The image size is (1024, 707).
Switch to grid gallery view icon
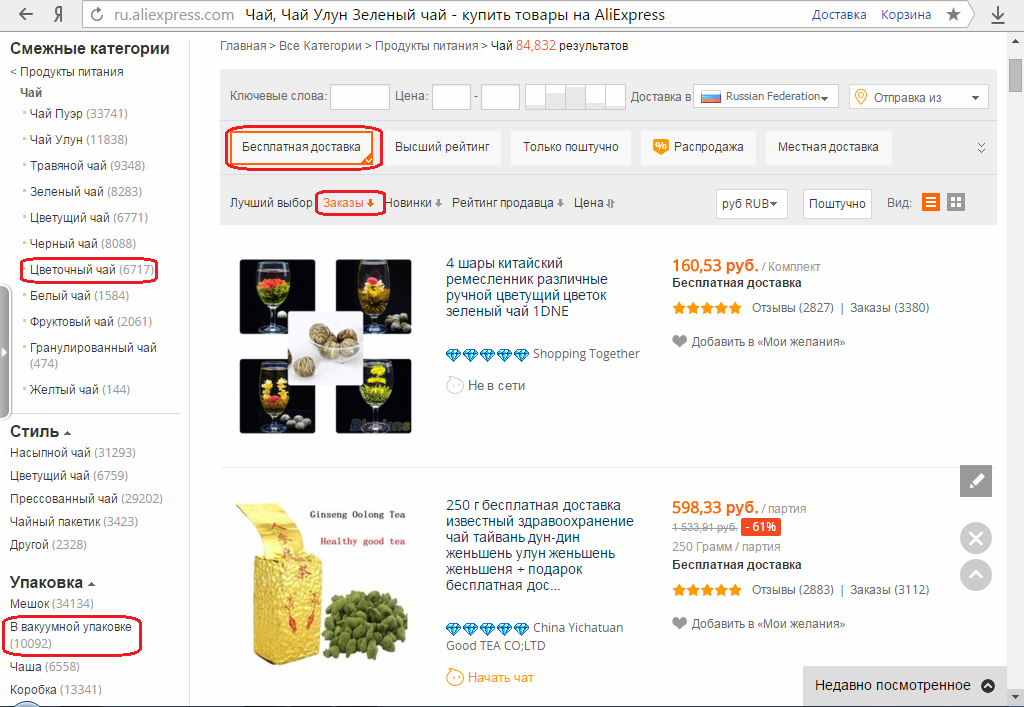click(955, 202)
